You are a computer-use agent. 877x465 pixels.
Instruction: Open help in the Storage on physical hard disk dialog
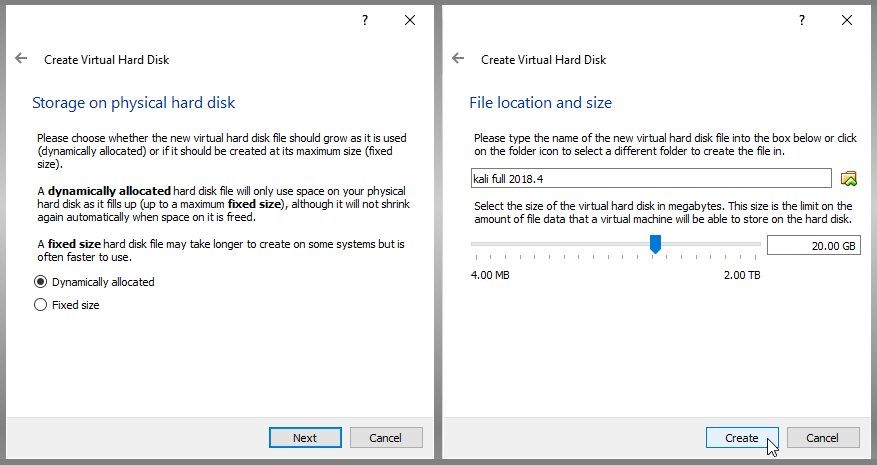(365, 20)
